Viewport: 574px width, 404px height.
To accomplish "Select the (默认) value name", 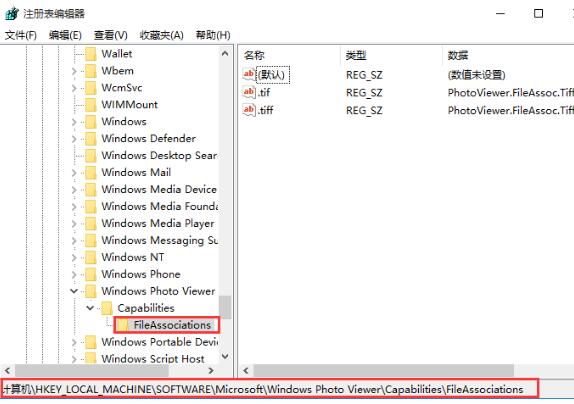I will click(x=273, y=75).
